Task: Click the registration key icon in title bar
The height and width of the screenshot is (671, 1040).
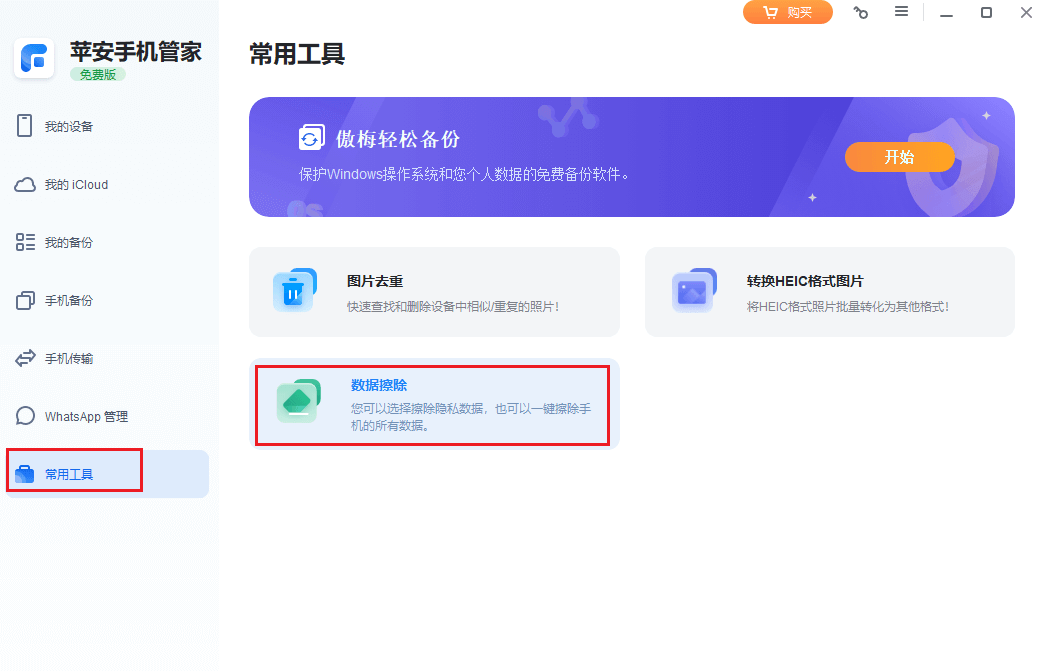Action: click(x=860, y=12)
